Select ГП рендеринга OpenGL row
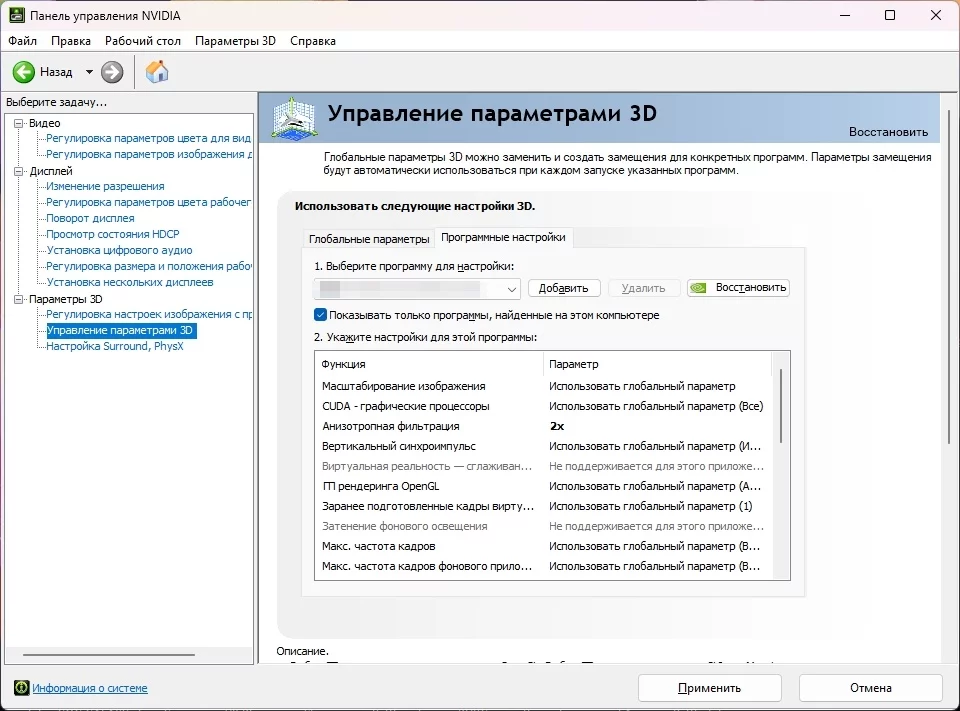The width and height of the screenshot is (960, 711). [544, 486]
